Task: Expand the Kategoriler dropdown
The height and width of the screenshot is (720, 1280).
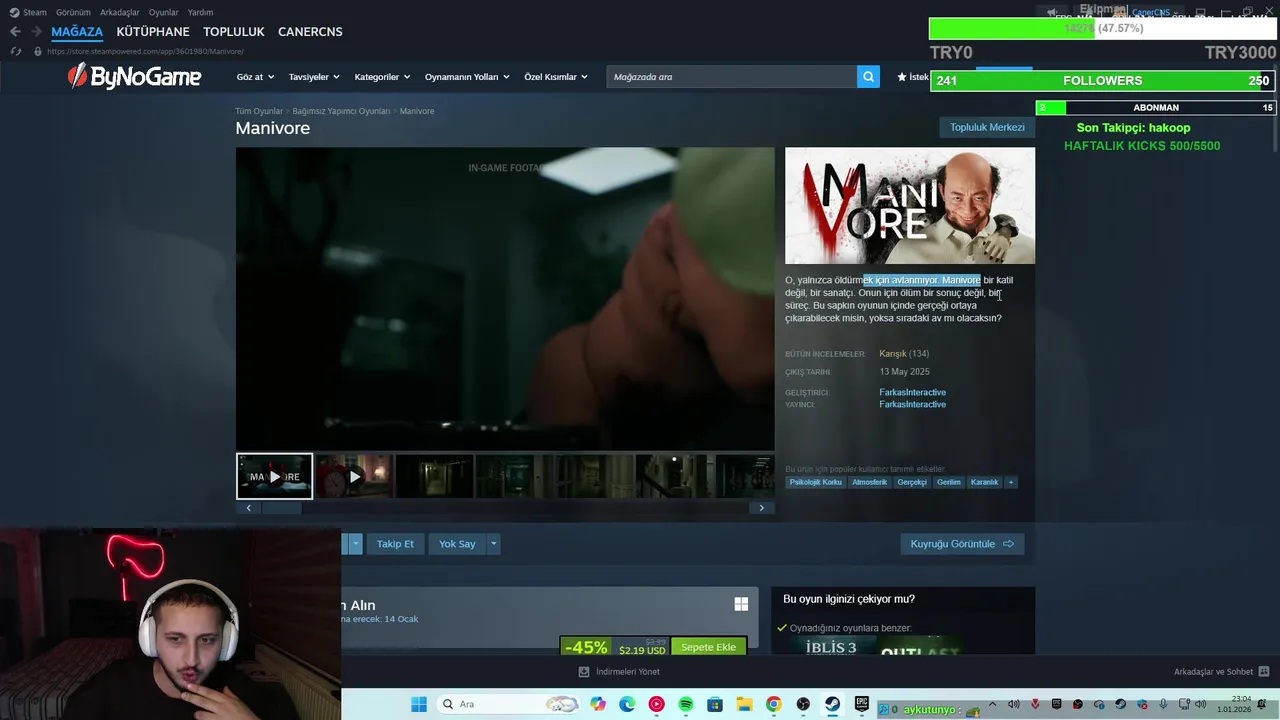Action: (382, 77)
